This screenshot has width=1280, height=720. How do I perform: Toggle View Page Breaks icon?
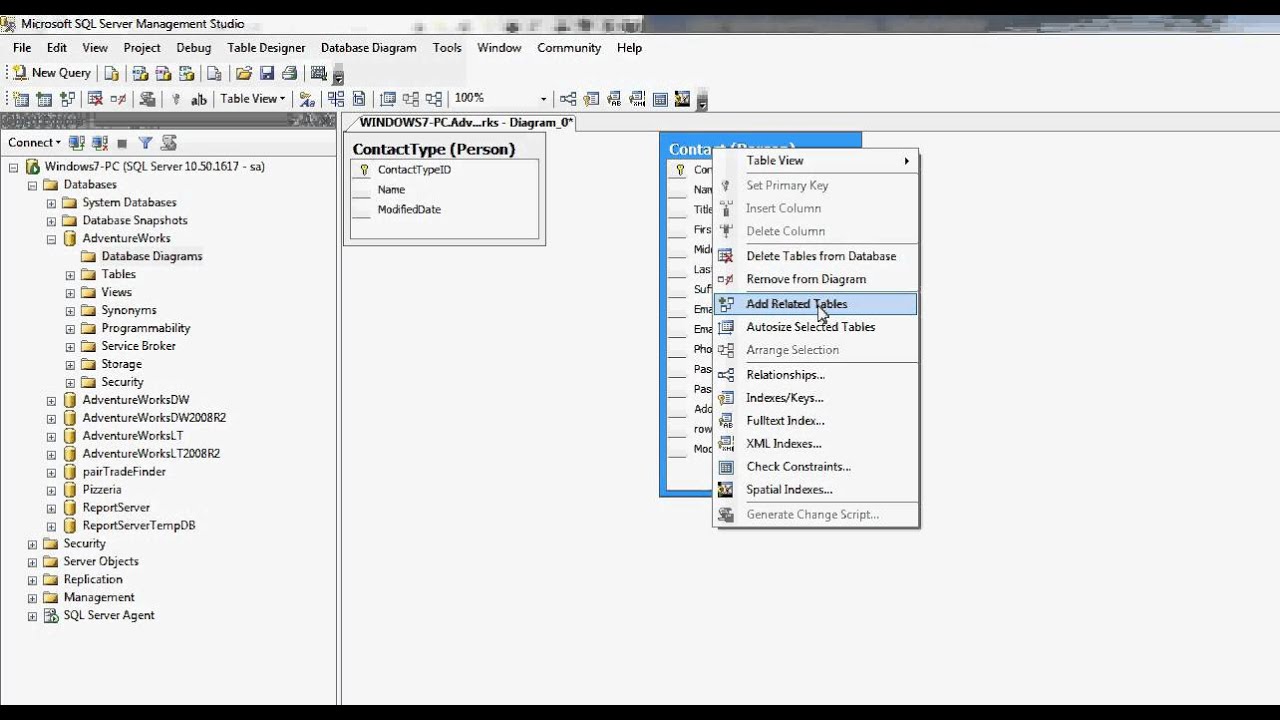click(x=336, y=99)
